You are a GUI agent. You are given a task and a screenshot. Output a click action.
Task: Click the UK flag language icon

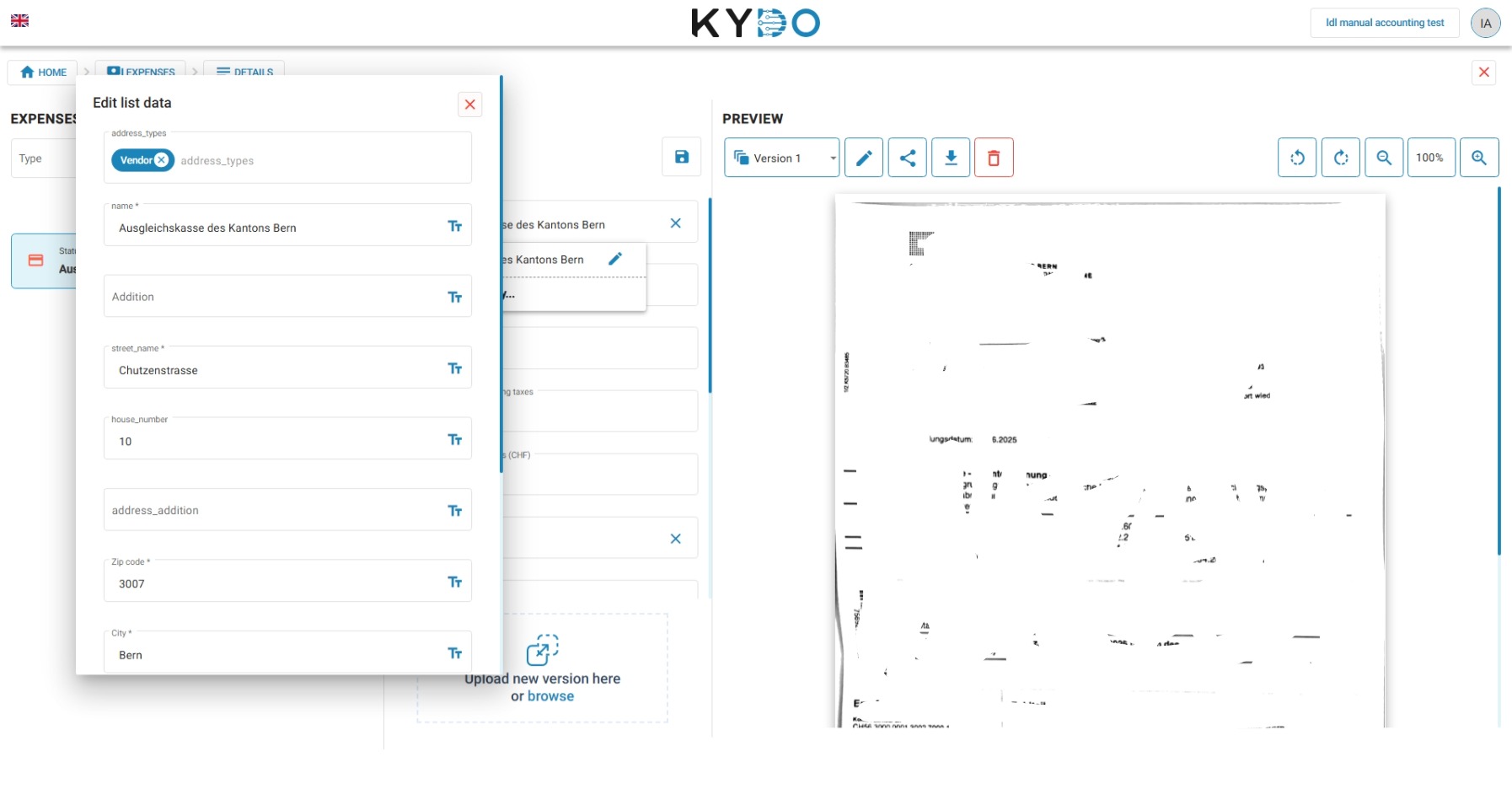[19, 20]
